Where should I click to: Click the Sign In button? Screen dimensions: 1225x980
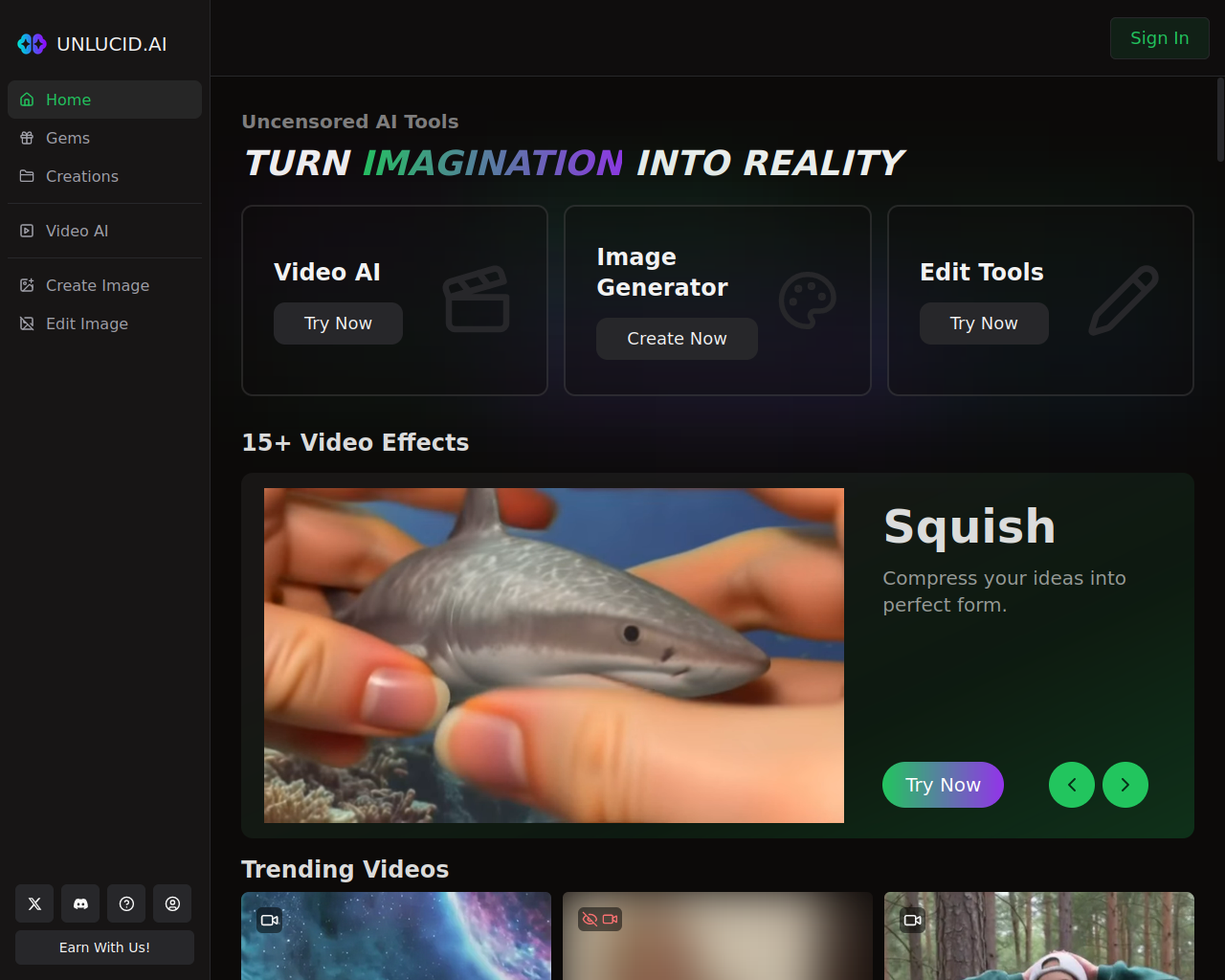[x=1160, y=38]
